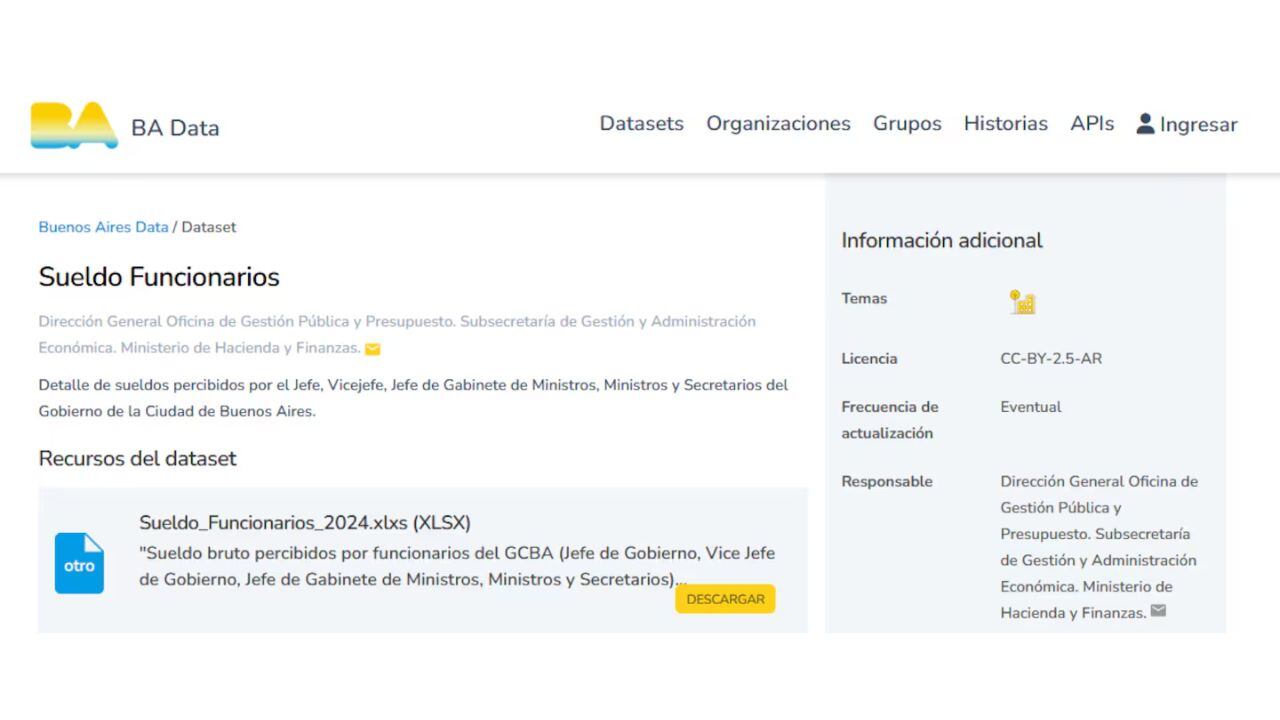1280x720 pixels.
Task: Click the 'Información adicional' heading
Action: (941, 240)
